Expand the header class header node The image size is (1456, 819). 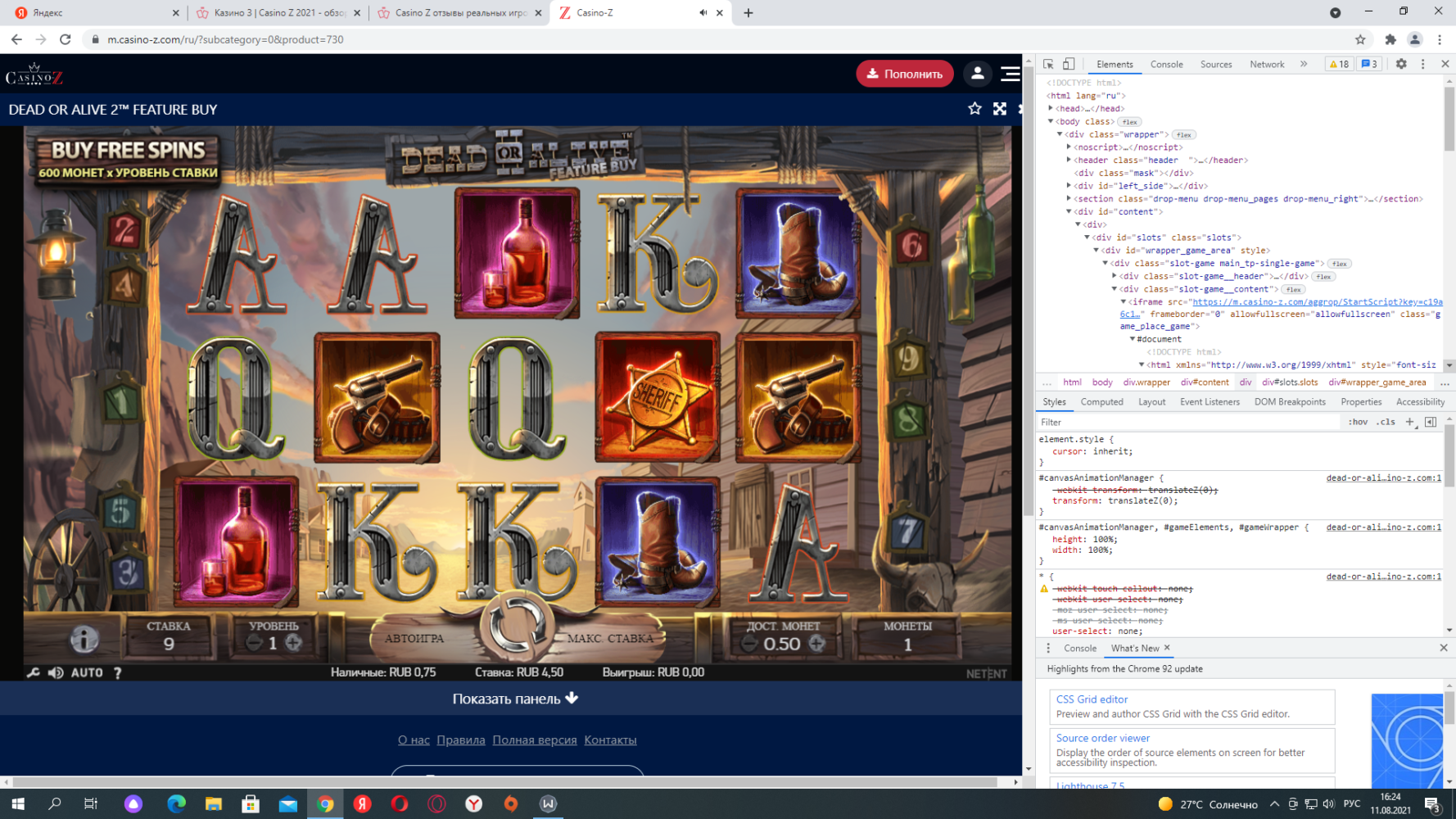point(1069,160)
